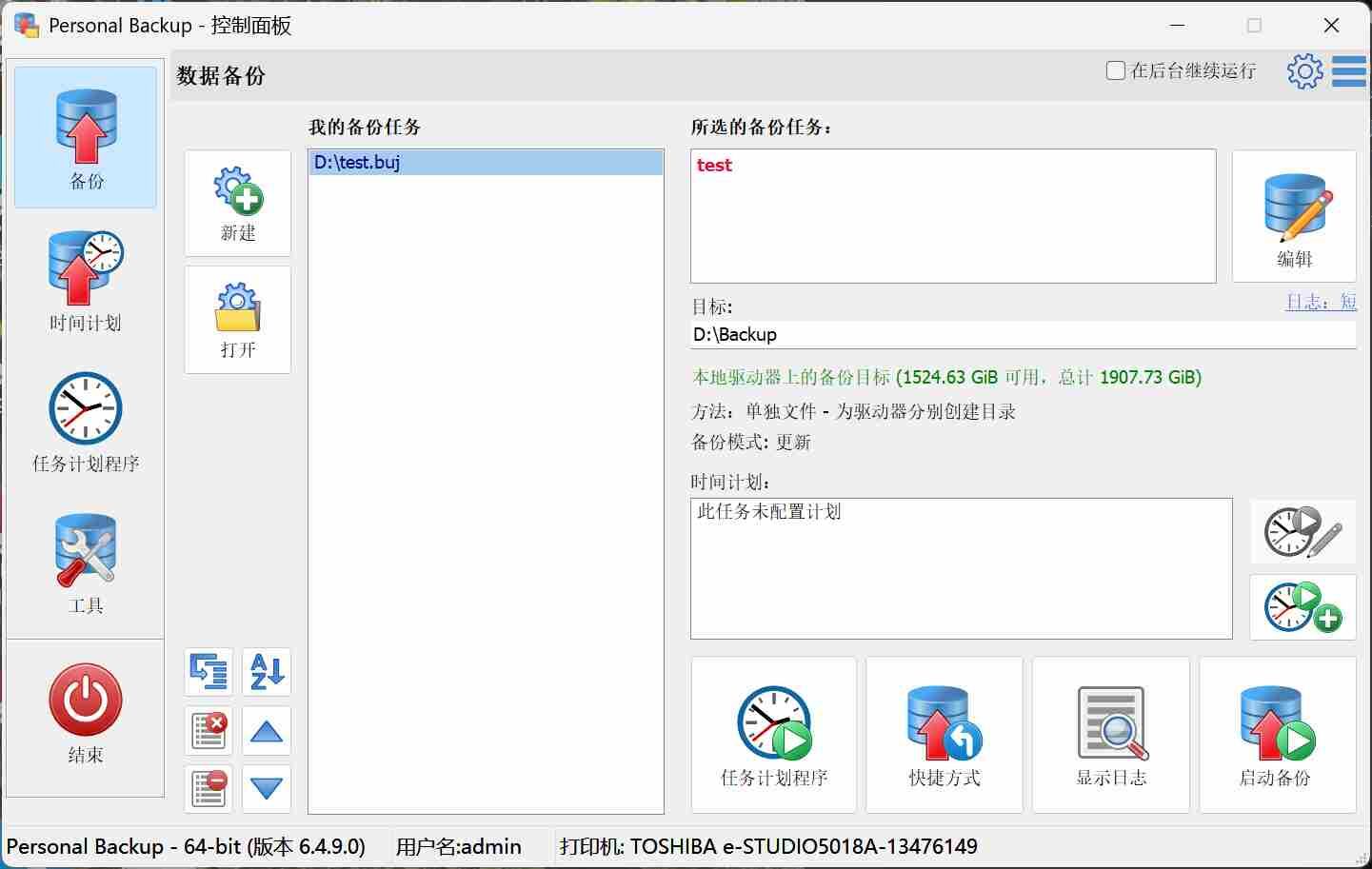
Task: Click the 日志: 短 link
Action: click(x=1321, y=303)
